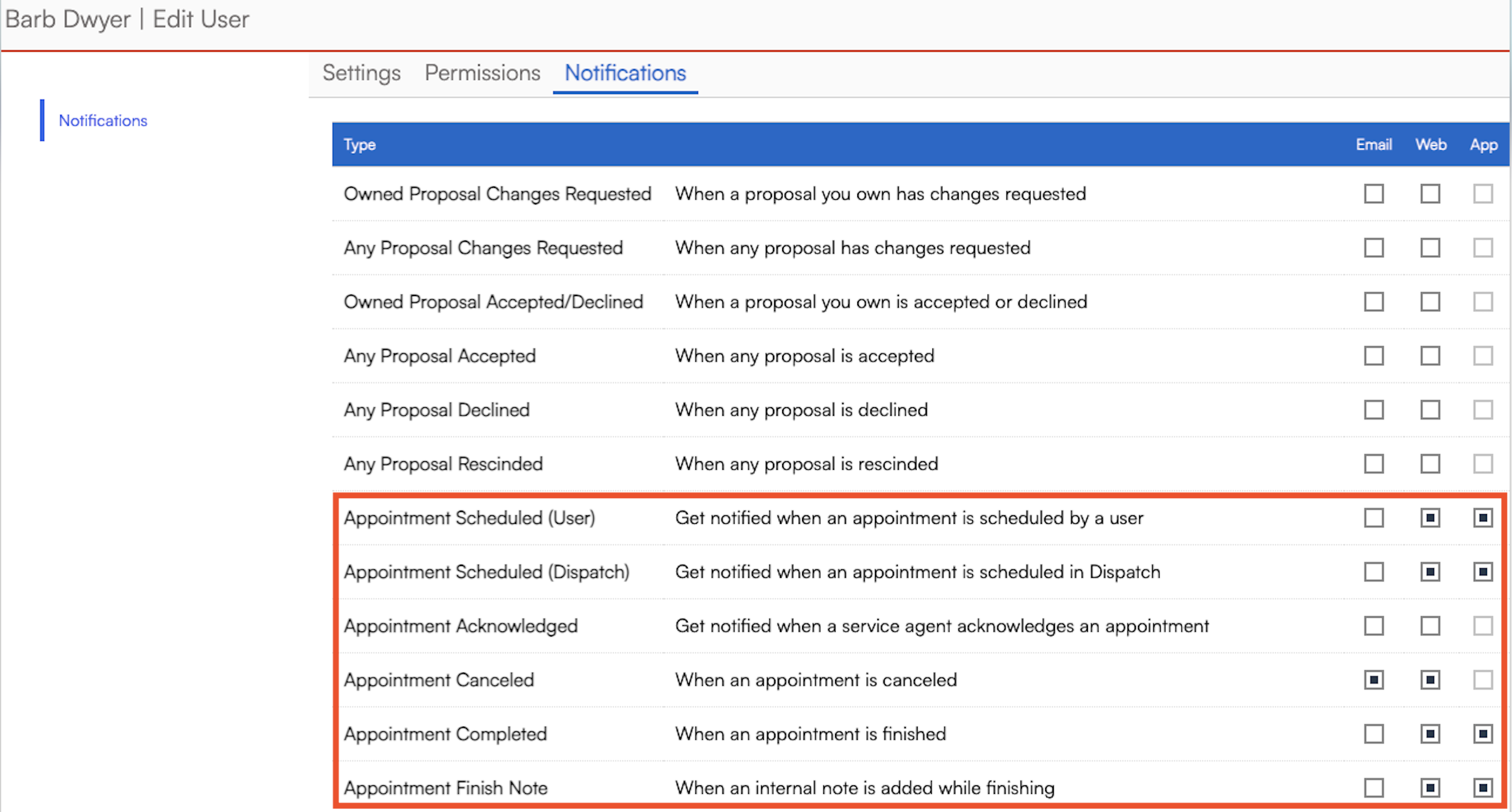This screenshot has height=812, width=1512.
Task: Disable App for Appointment Scheduled (Dispatch)
Action: click(1482, 572)
